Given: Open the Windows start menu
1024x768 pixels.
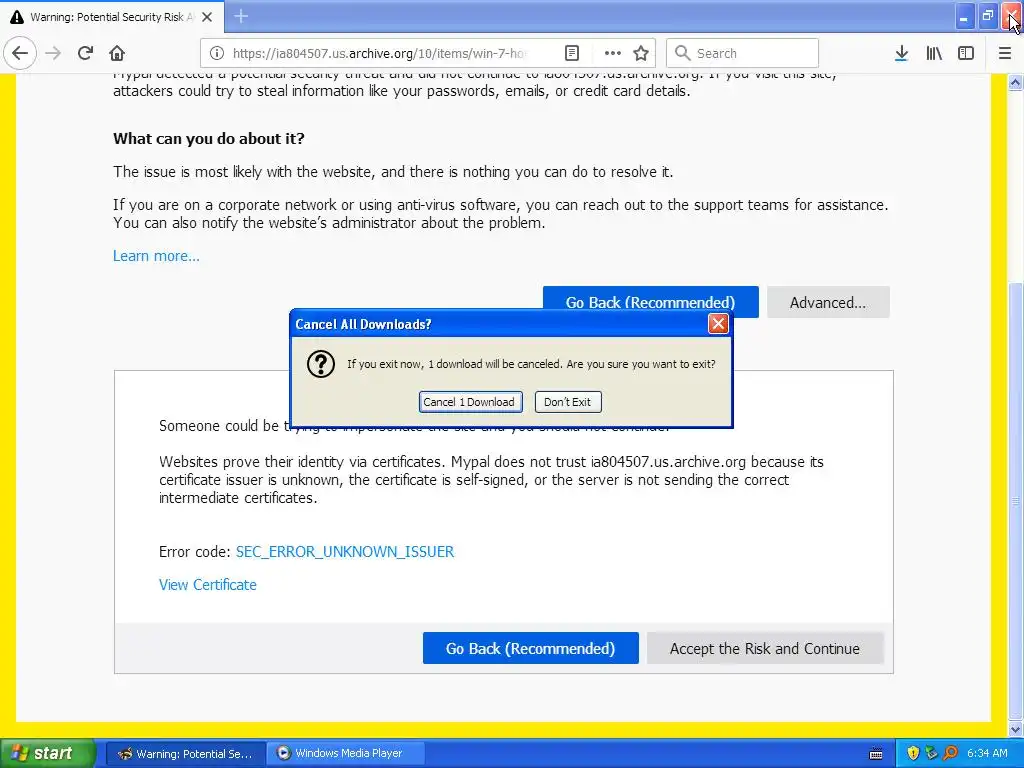Looking at the screenshot, I should [x=47, y=753].
